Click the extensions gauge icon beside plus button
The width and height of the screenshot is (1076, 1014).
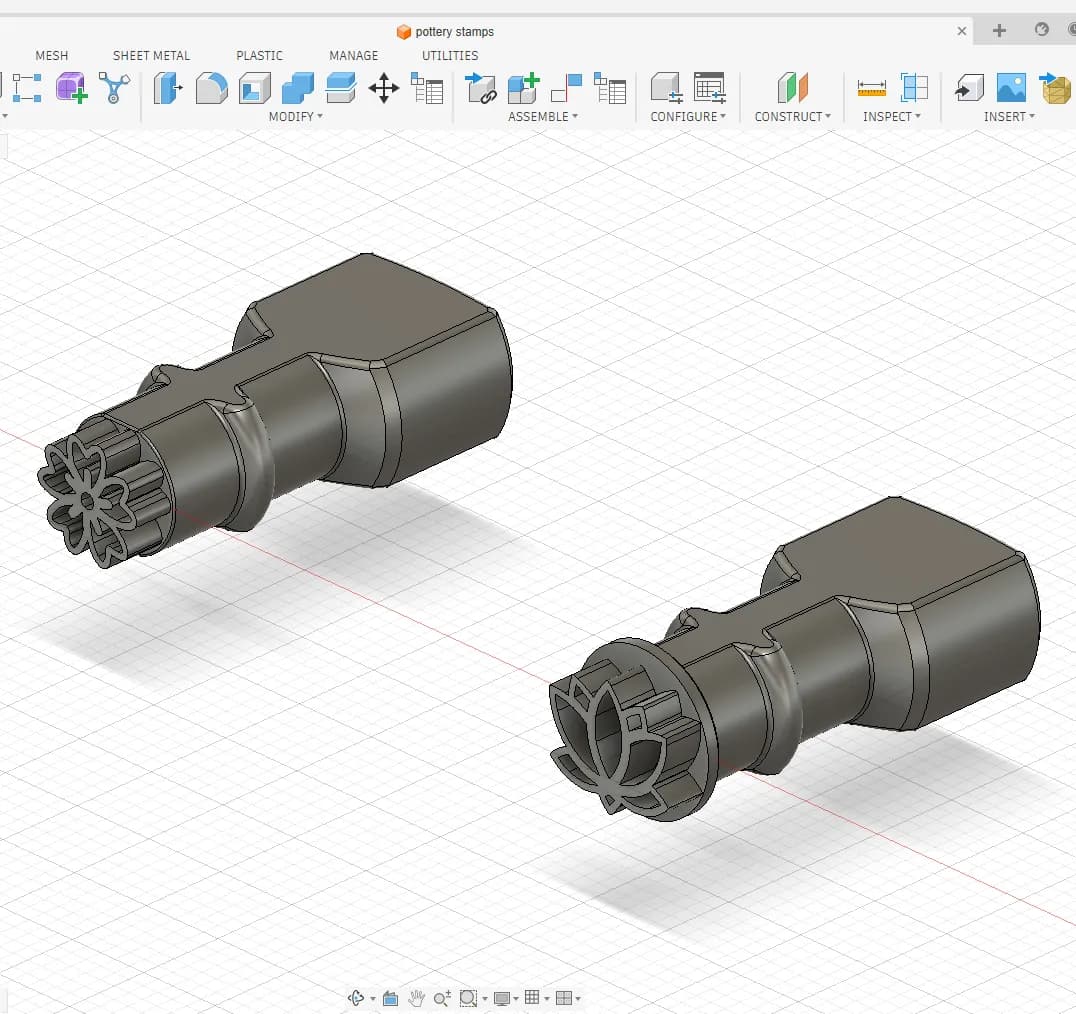pos(1042,30)
